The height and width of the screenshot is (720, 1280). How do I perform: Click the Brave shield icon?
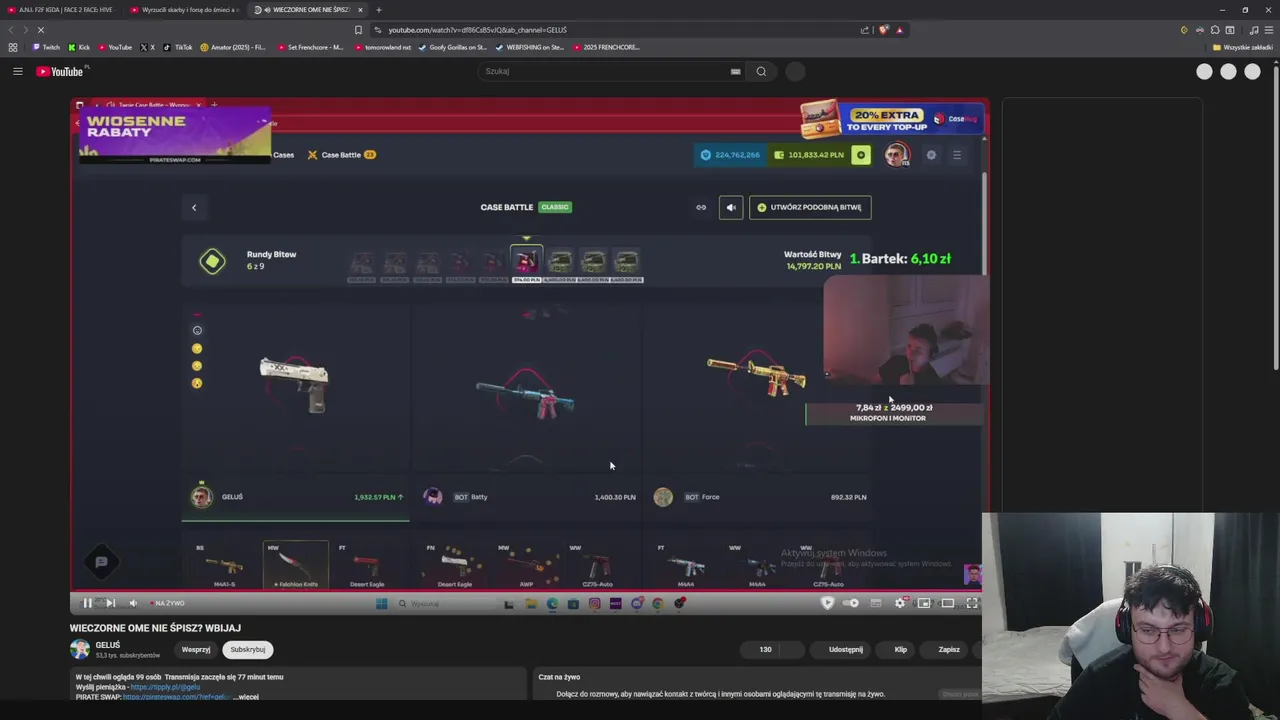[884, 30]
